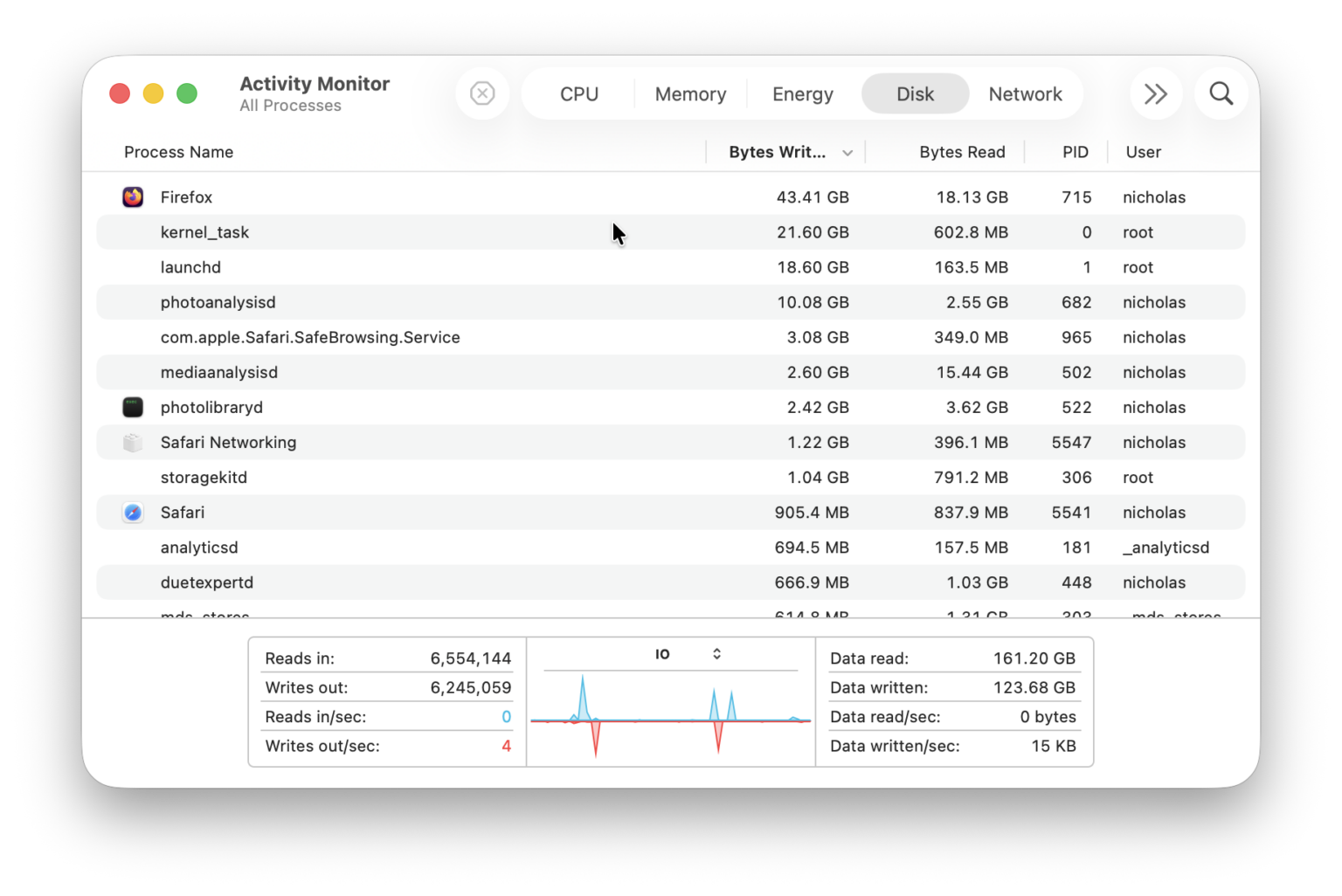This screenshot has width=1342, height=896.
Task: Click the PID 5547 cell
Action: [1071, 443]
